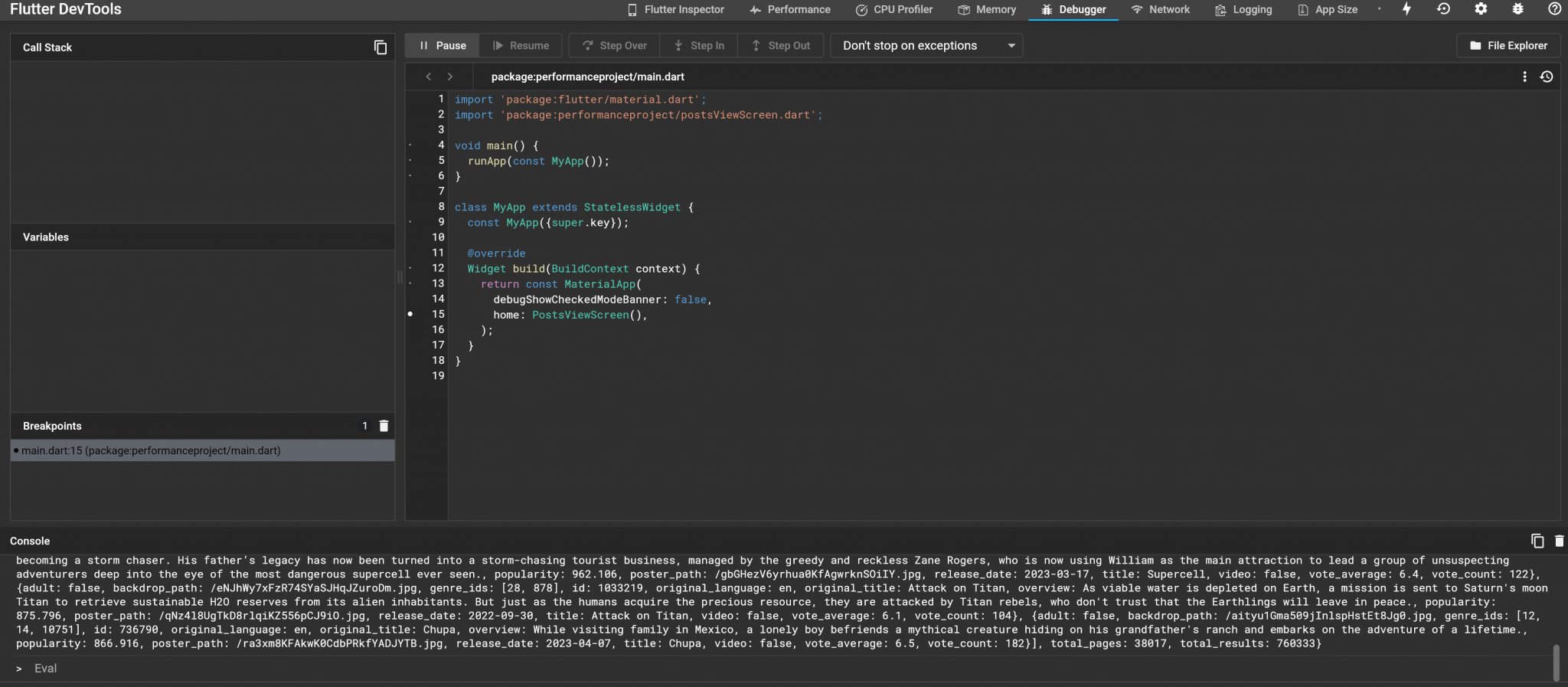Open file history clock icon
Viewport: 1568px width, 687px height.
coord(1547,77)
